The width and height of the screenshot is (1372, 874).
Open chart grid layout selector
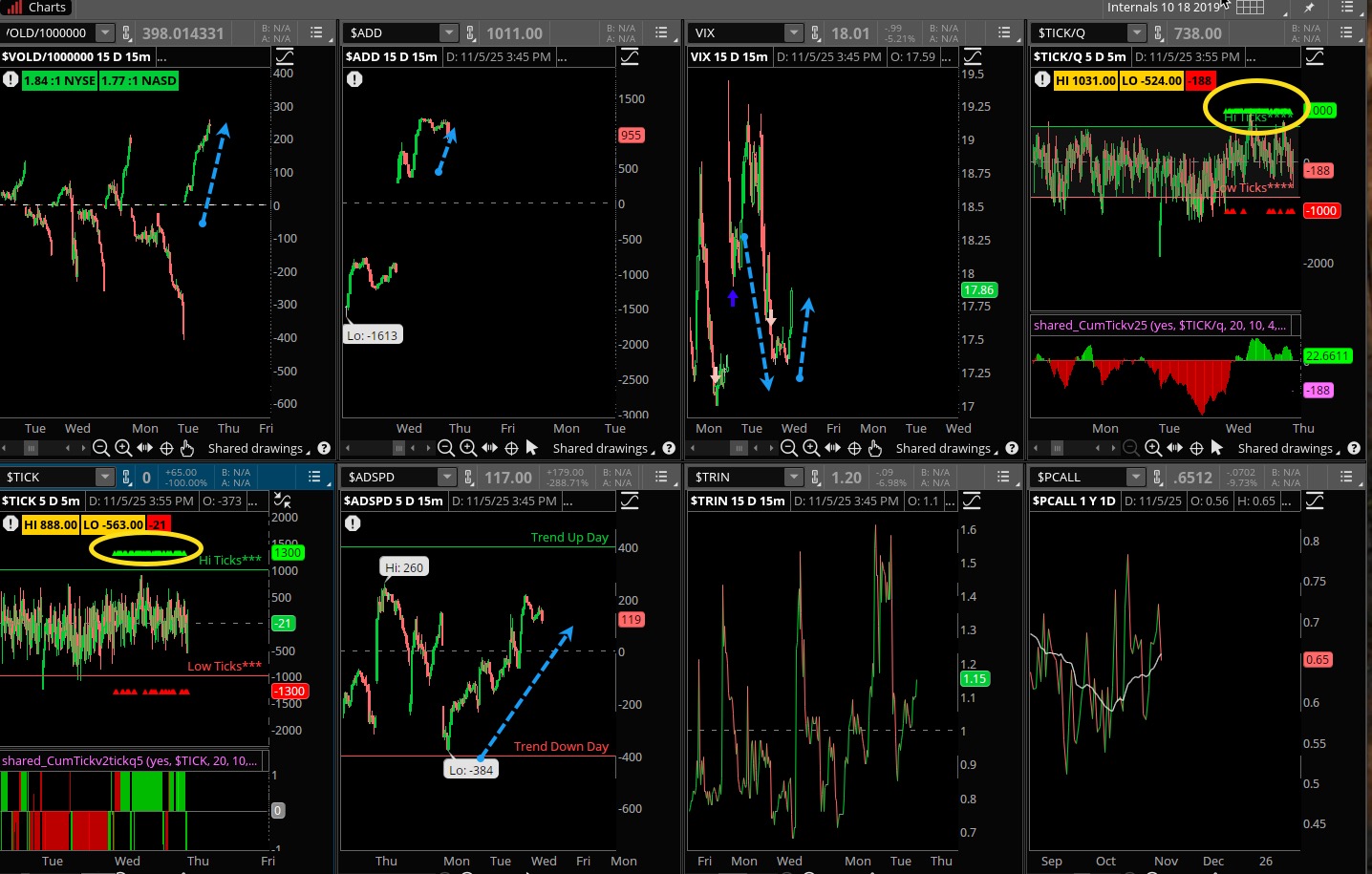point(1250,8)
